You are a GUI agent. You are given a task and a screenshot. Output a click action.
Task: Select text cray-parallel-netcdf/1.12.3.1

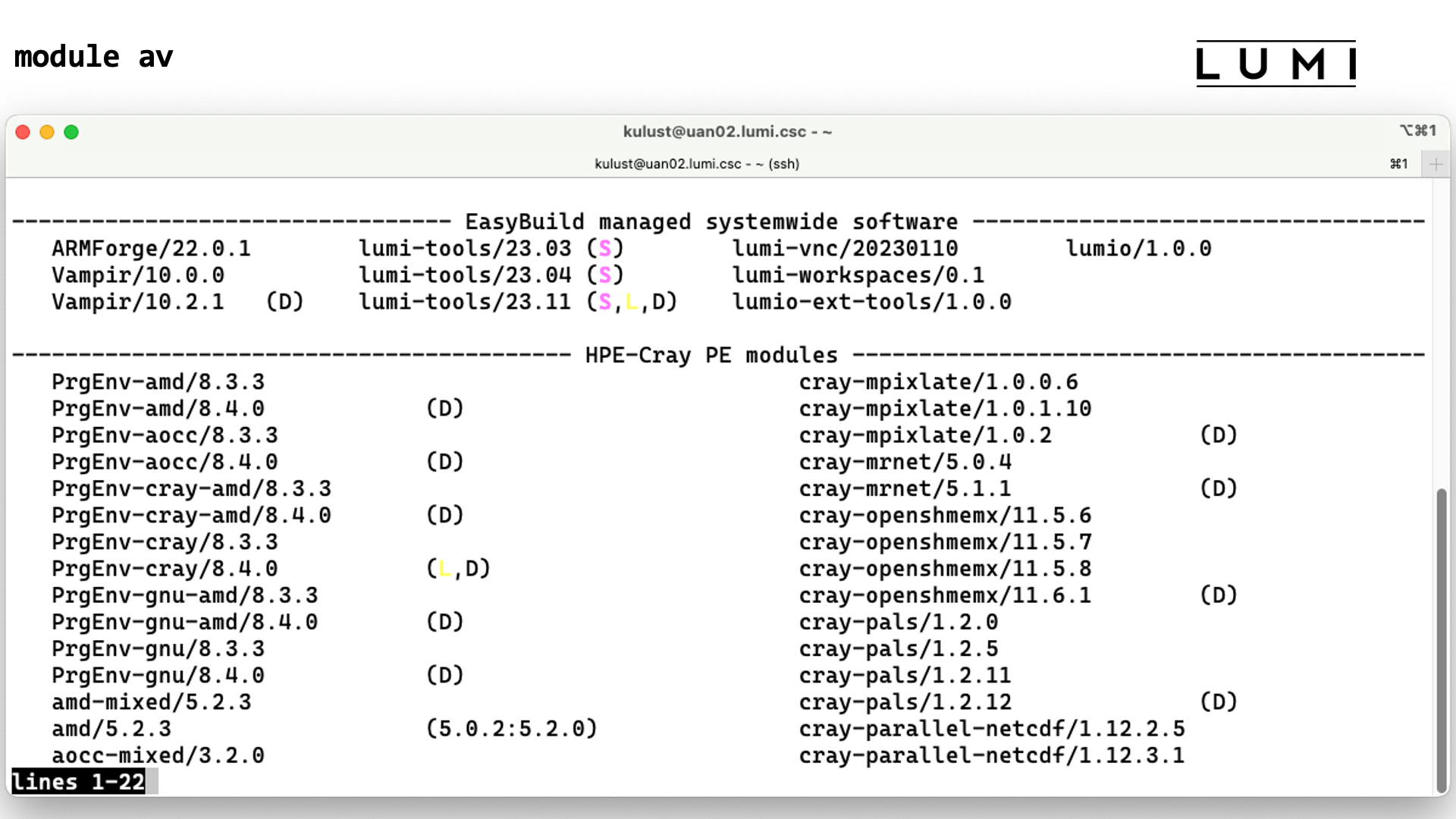[x=992, y=755]
